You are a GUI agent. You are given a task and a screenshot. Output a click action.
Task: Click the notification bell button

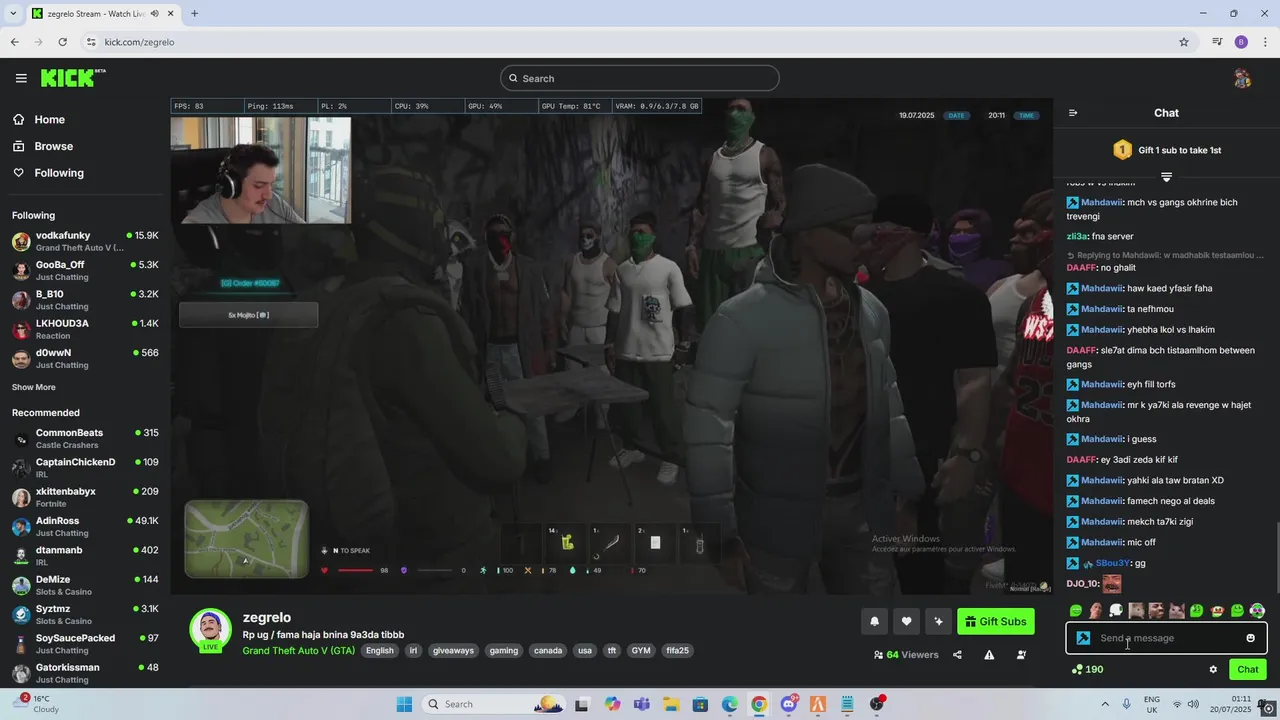pos(874,621)
